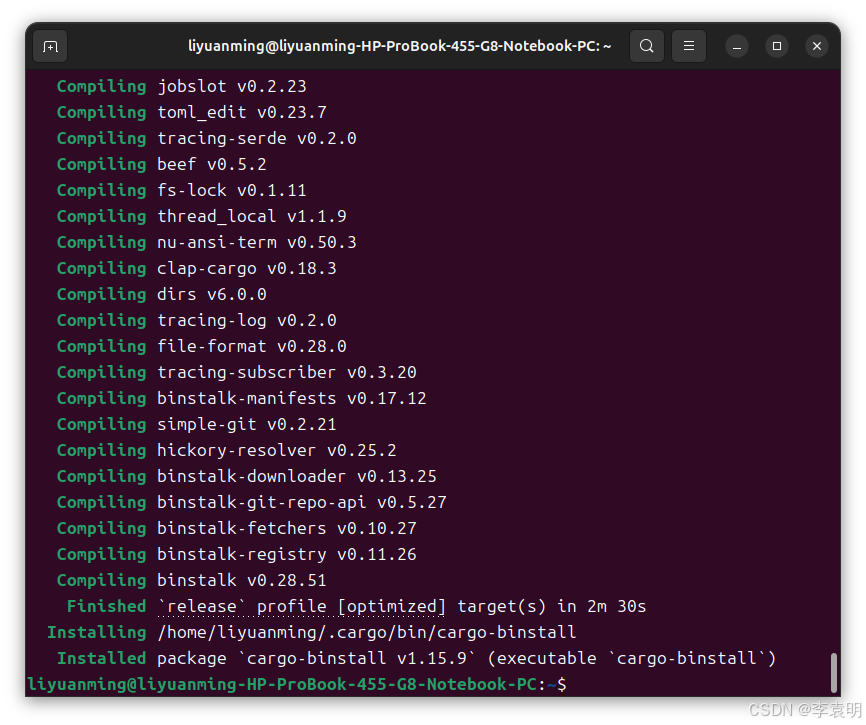Click the path '/home/liyuanming/.cargo/bin/cargo-binstall'
The image size is (866, 725).
tap(367, 632)
